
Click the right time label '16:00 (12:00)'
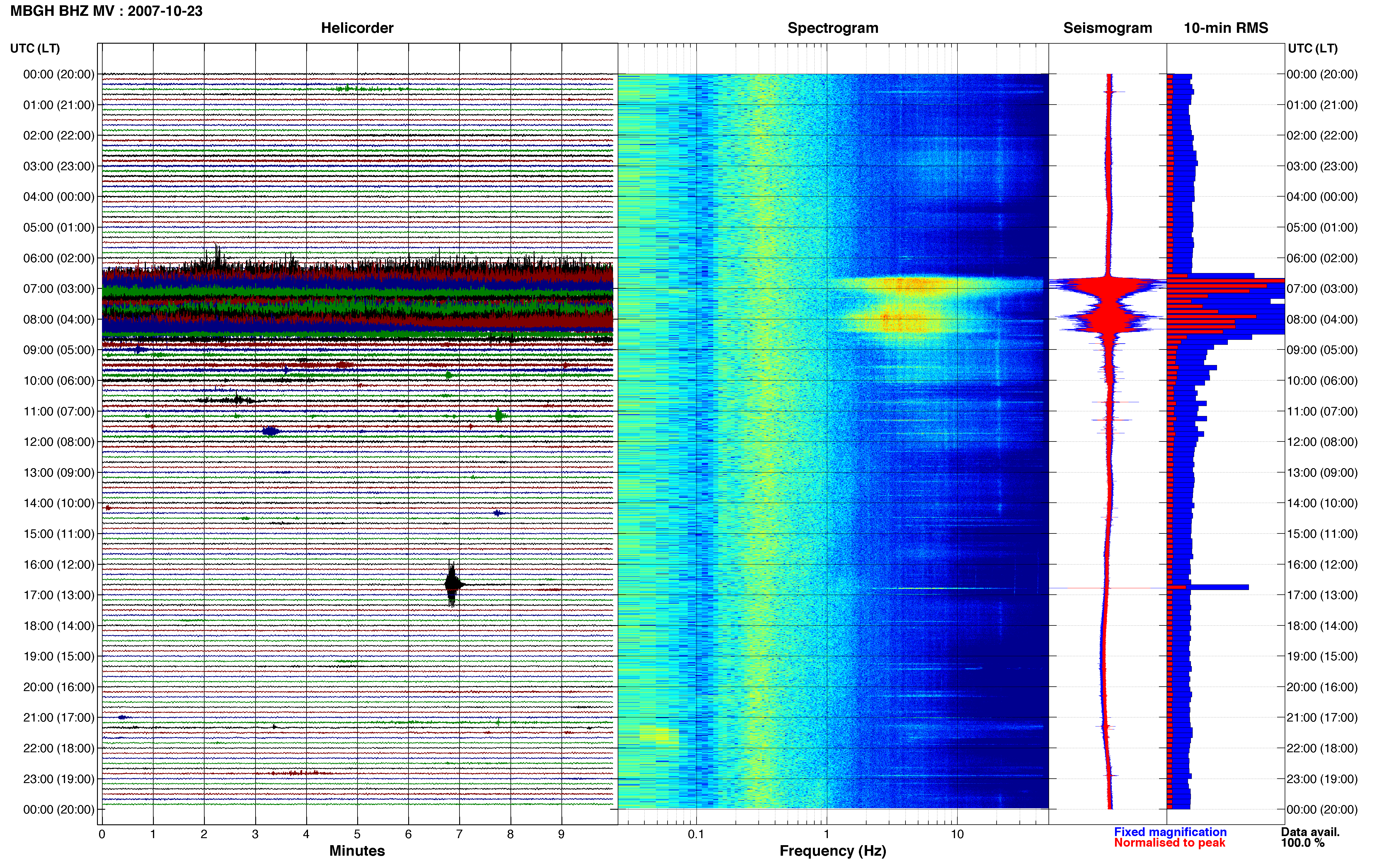[1322, 565]
